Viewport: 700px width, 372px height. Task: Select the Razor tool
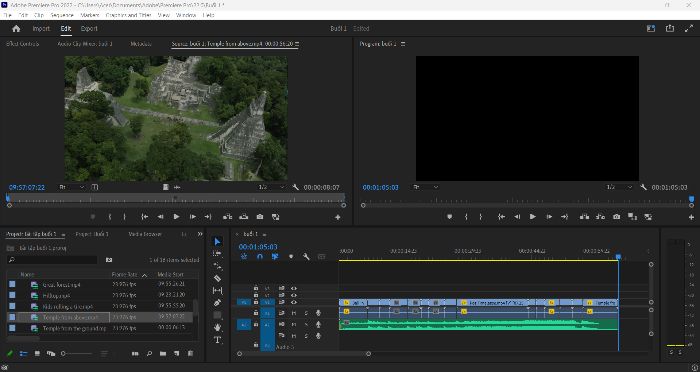pos(217,278)
